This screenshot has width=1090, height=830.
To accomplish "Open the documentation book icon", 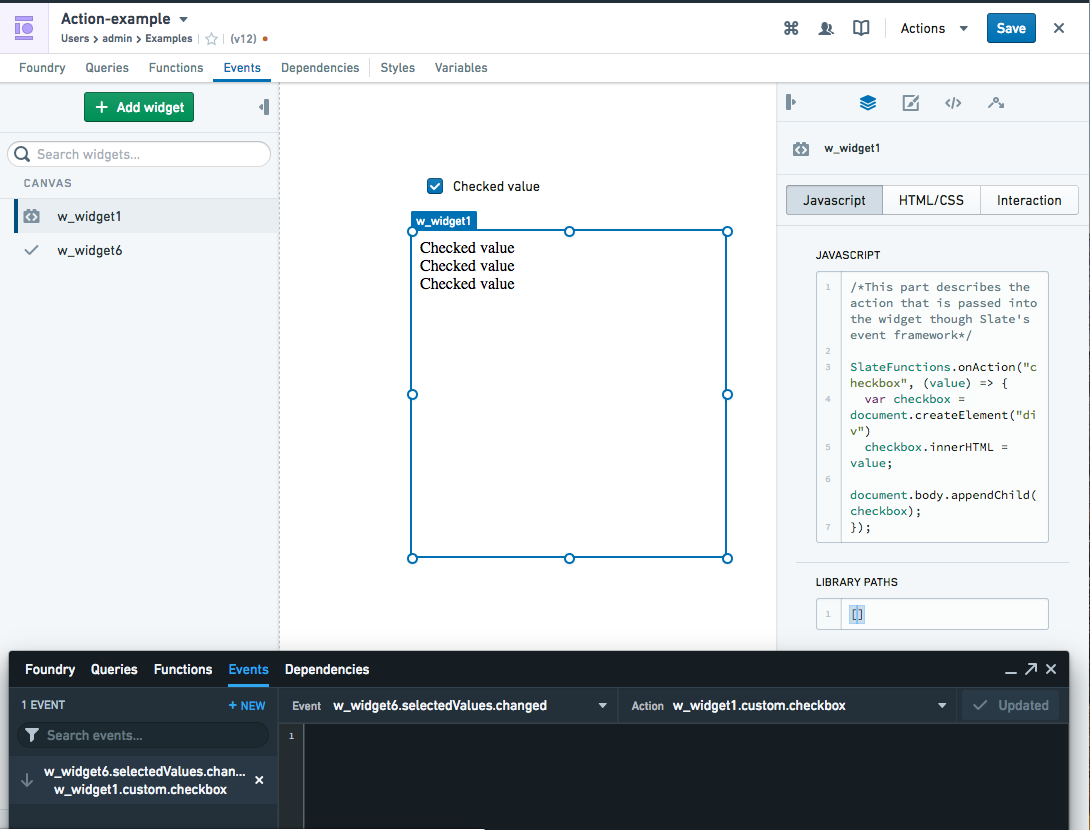I will (x=861, y=28).
